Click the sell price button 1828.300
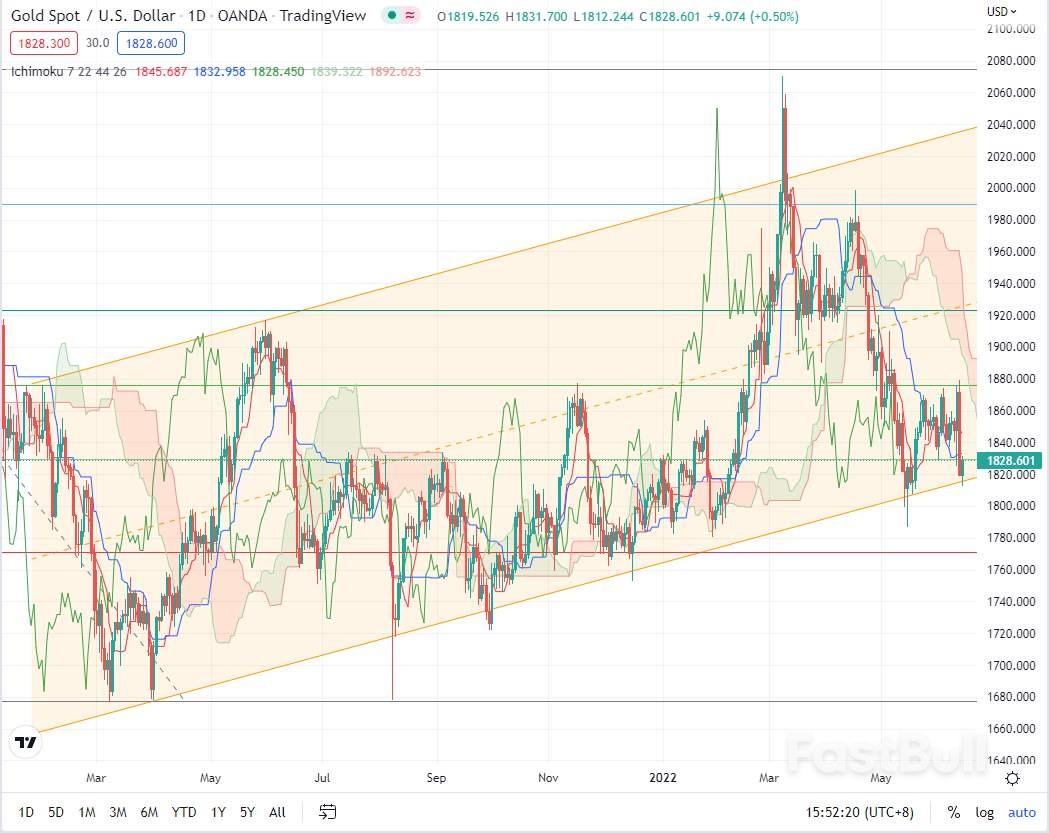Image resolution: width=1049 pixels, height=833 pixels. pos(44,43)
